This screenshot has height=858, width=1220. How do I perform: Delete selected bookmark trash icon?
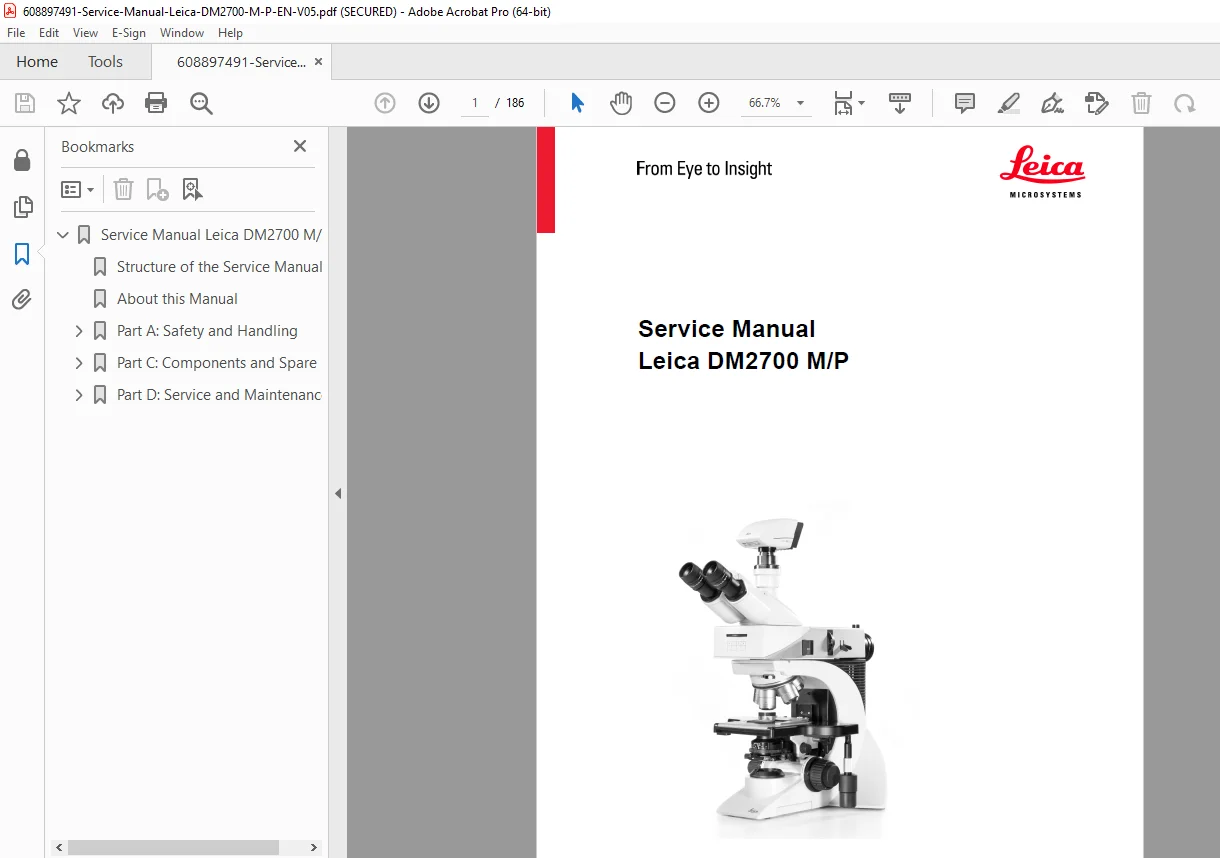(x=123, y=189)
